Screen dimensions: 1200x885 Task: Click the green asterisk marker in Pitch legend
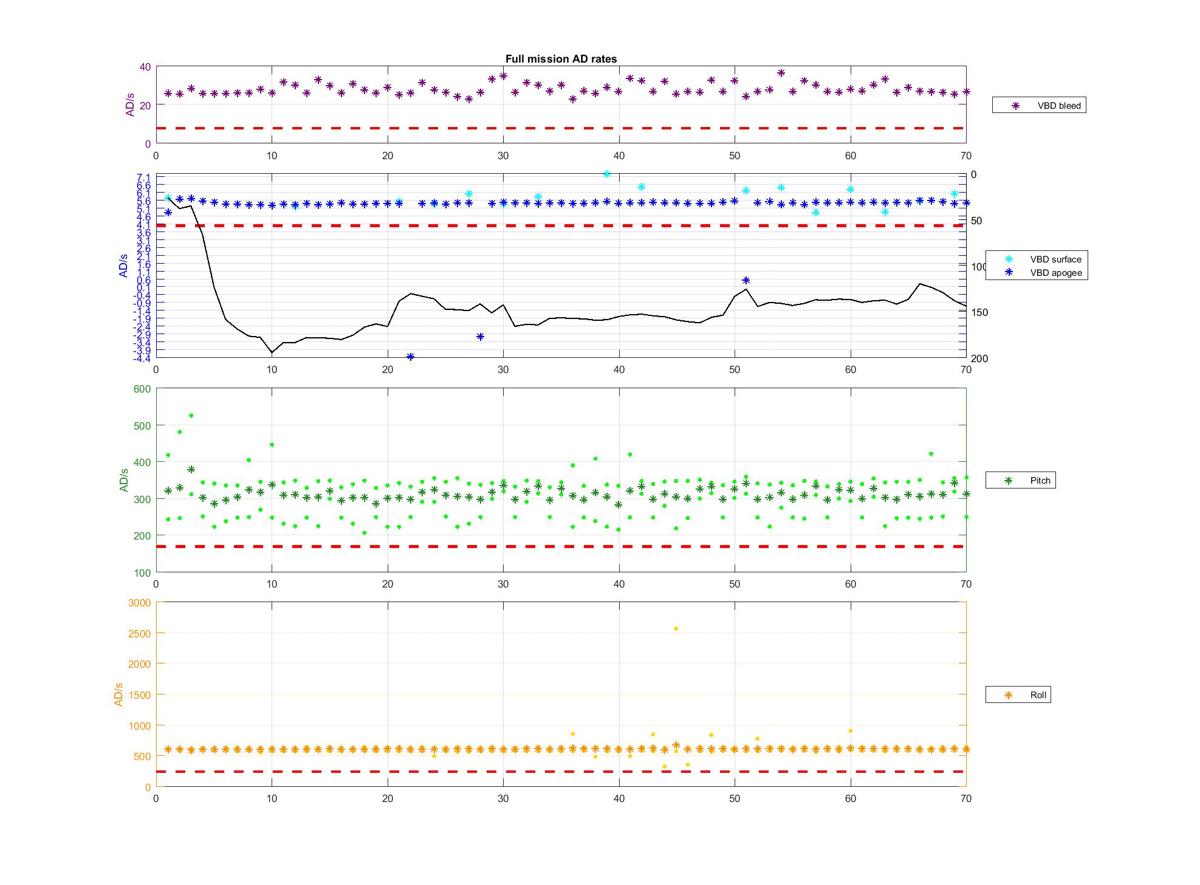click(1008, 481)
